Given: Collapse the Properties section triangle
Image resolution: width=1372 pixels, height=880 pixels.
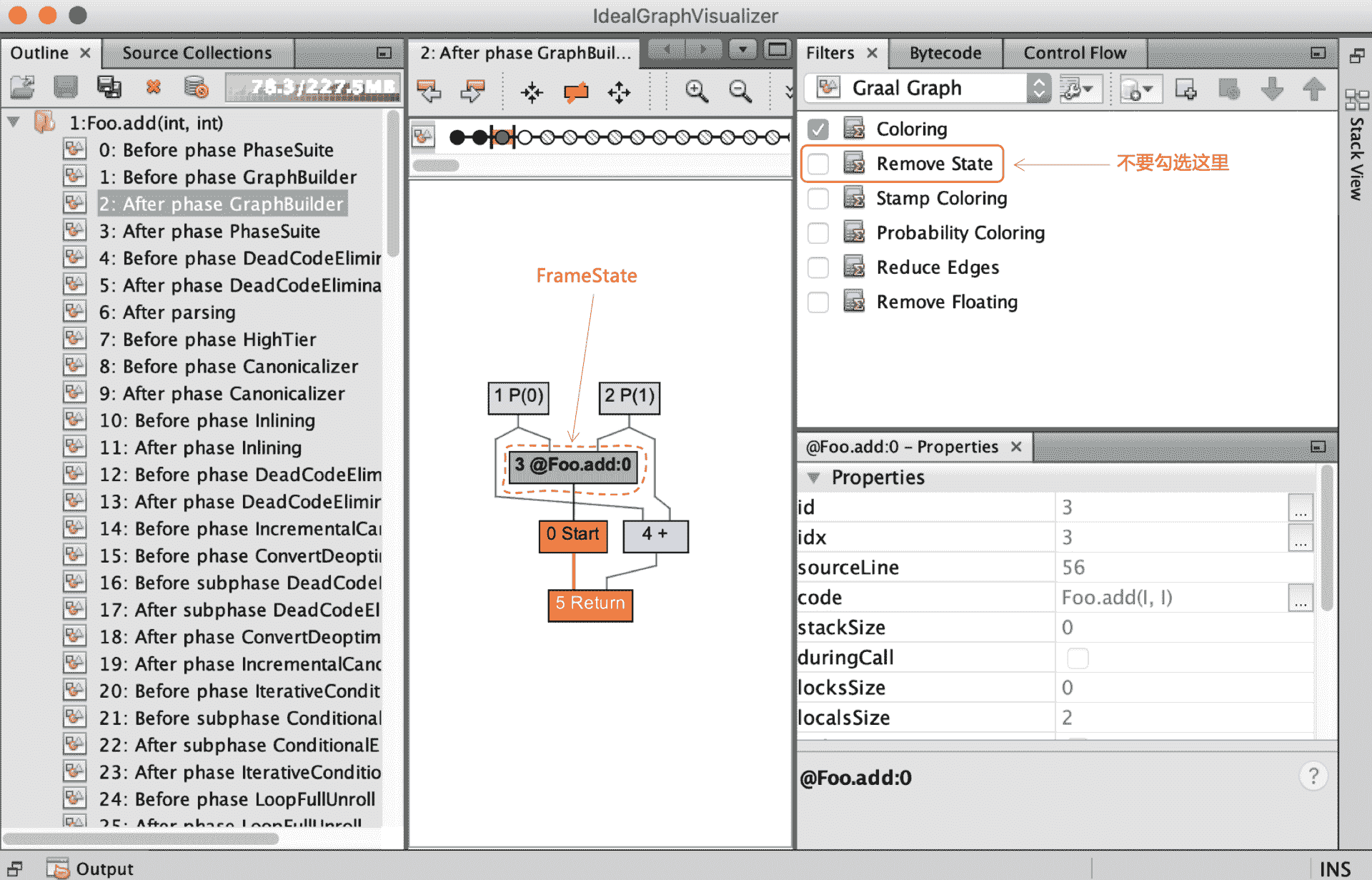Looking at the screenshot, I should 813,478.
